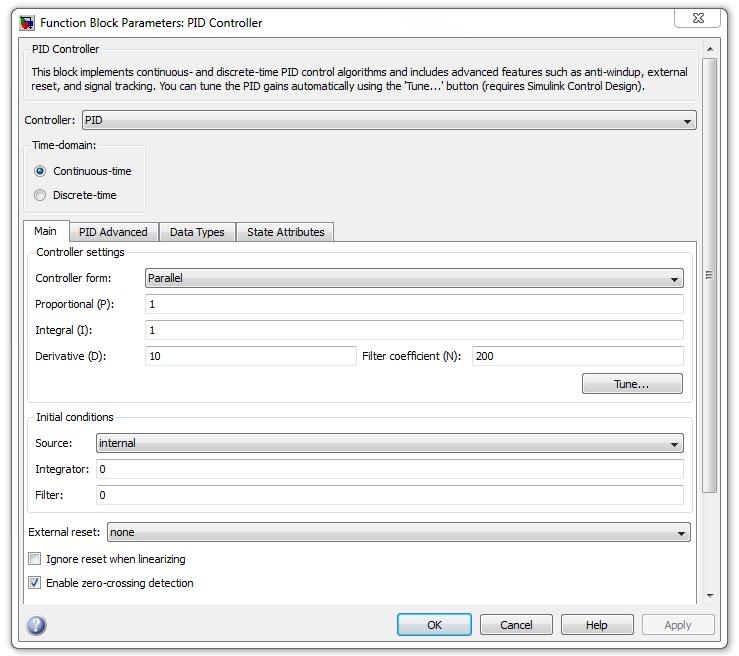Screen dimensions: 739x656
Task: Select Continuous-time radio button
Action: (x=40, y=171)
